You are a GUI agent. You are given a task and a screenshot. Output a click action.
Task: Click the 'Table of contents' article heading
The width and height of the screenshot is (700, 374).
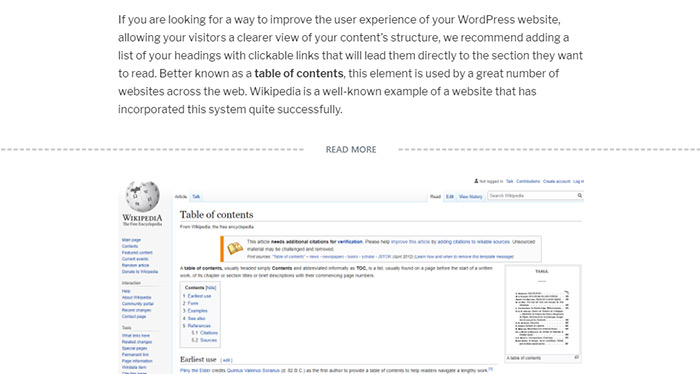click(217, 215)
